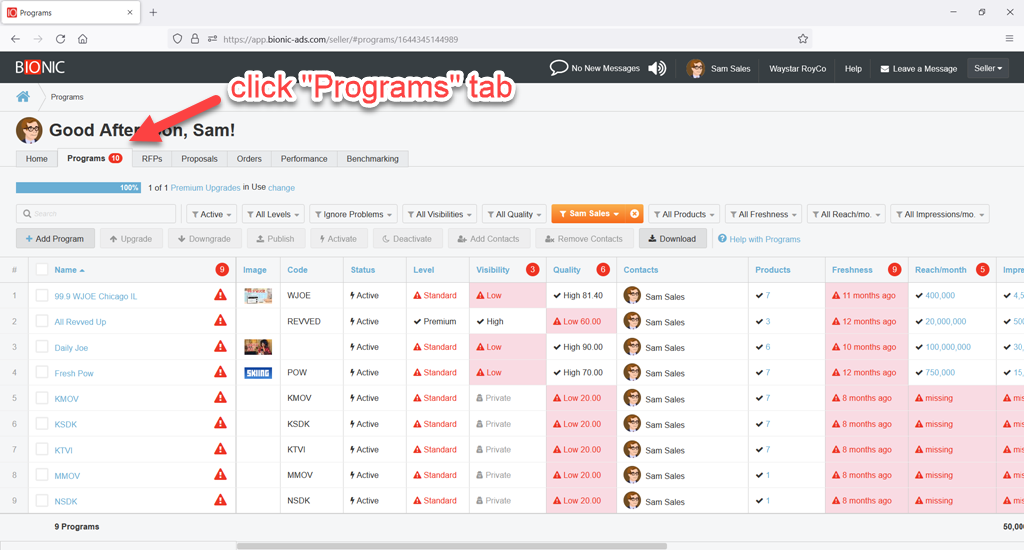Check the KSDK row checkbox

pyautogui.click(x=42, y=423)
